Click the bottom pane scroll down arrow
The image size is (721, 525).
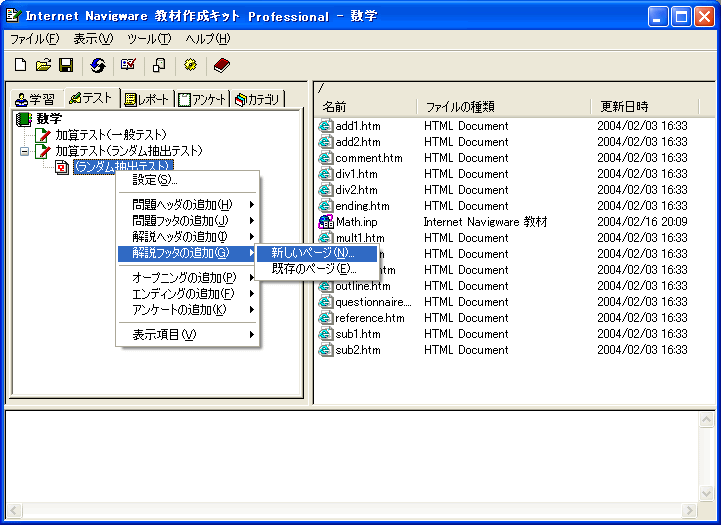706,494
